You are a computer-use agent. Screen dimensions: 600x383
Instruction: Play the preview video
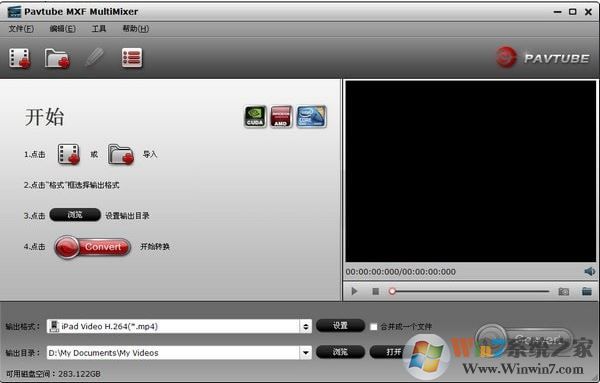354,292
